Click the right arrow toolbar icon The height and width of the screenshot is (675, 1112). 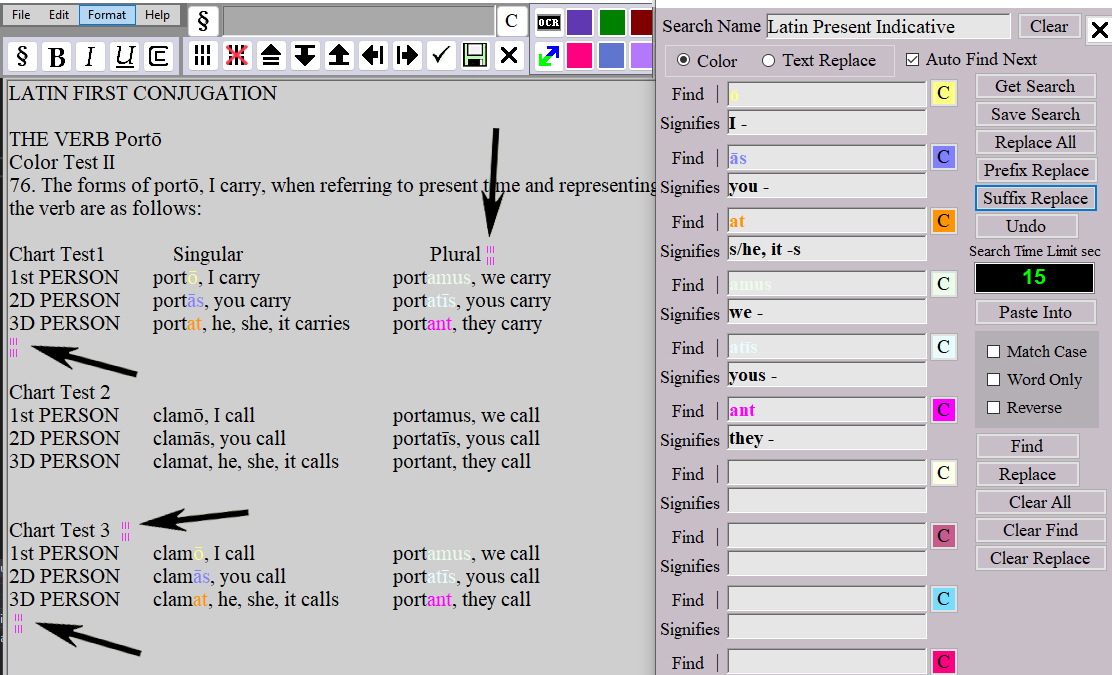pyautogui.click(x=407, y=55)
